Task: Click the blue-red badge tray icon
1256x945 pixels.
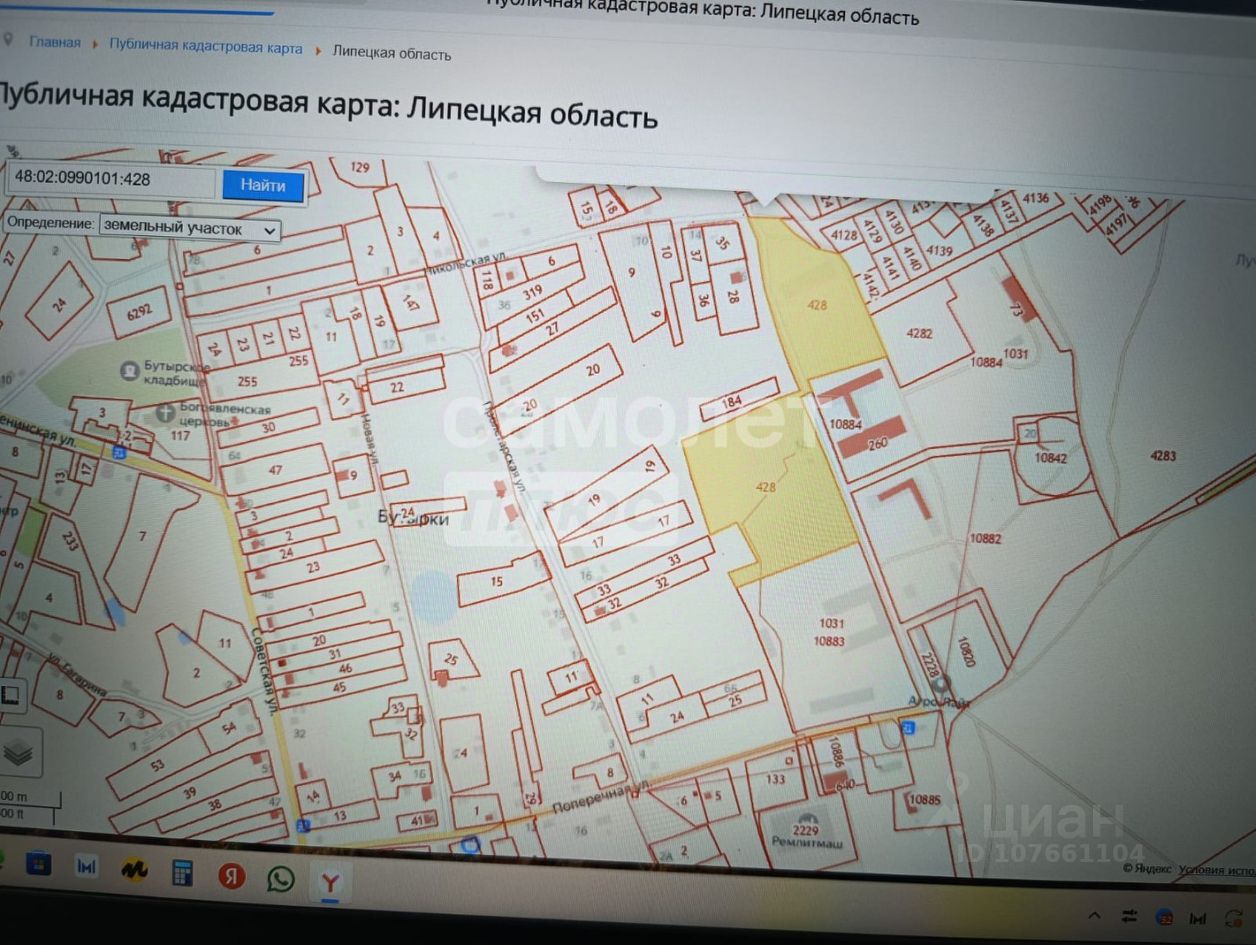Action: (x=1164, y=917)
